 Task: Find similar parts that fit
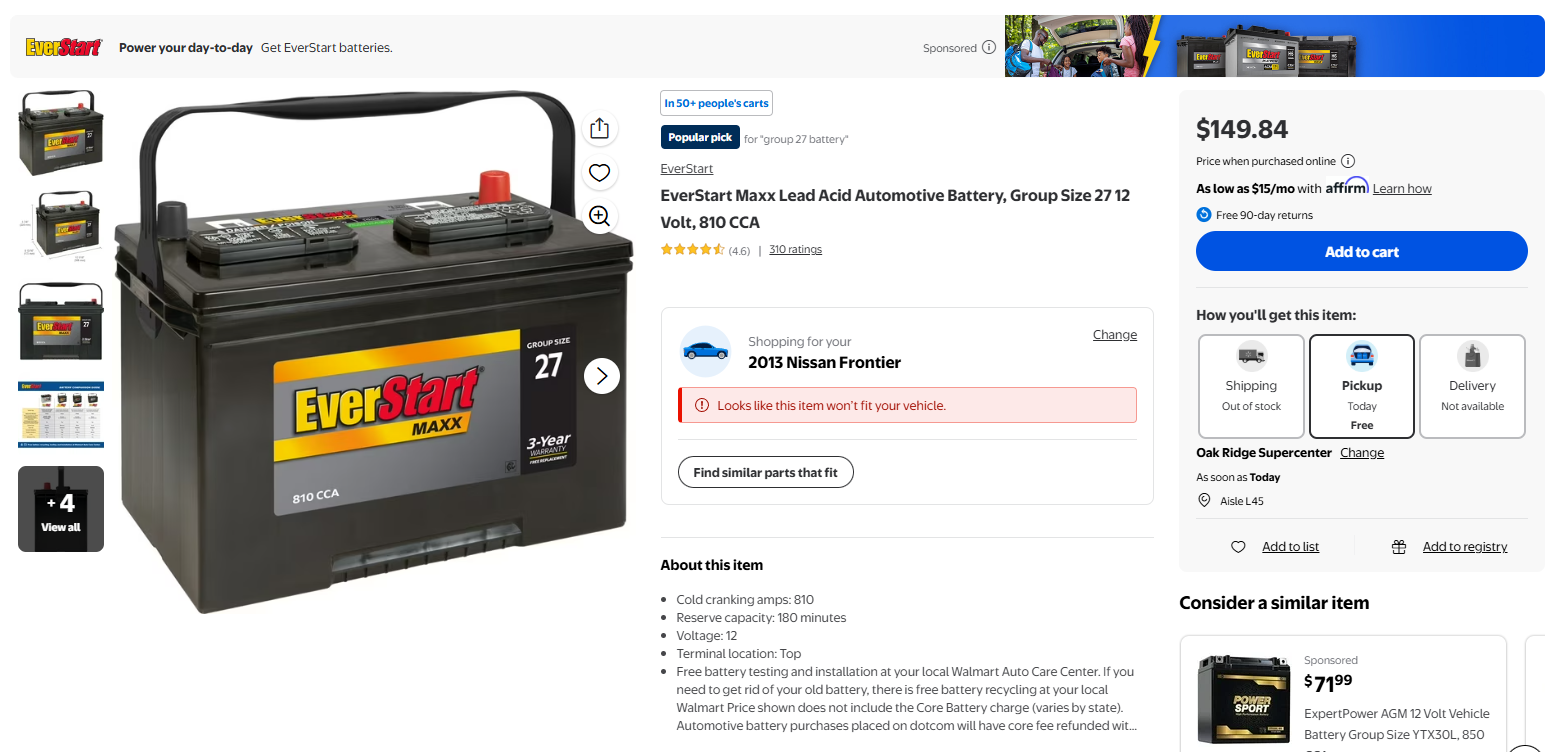tap(766, 472)
